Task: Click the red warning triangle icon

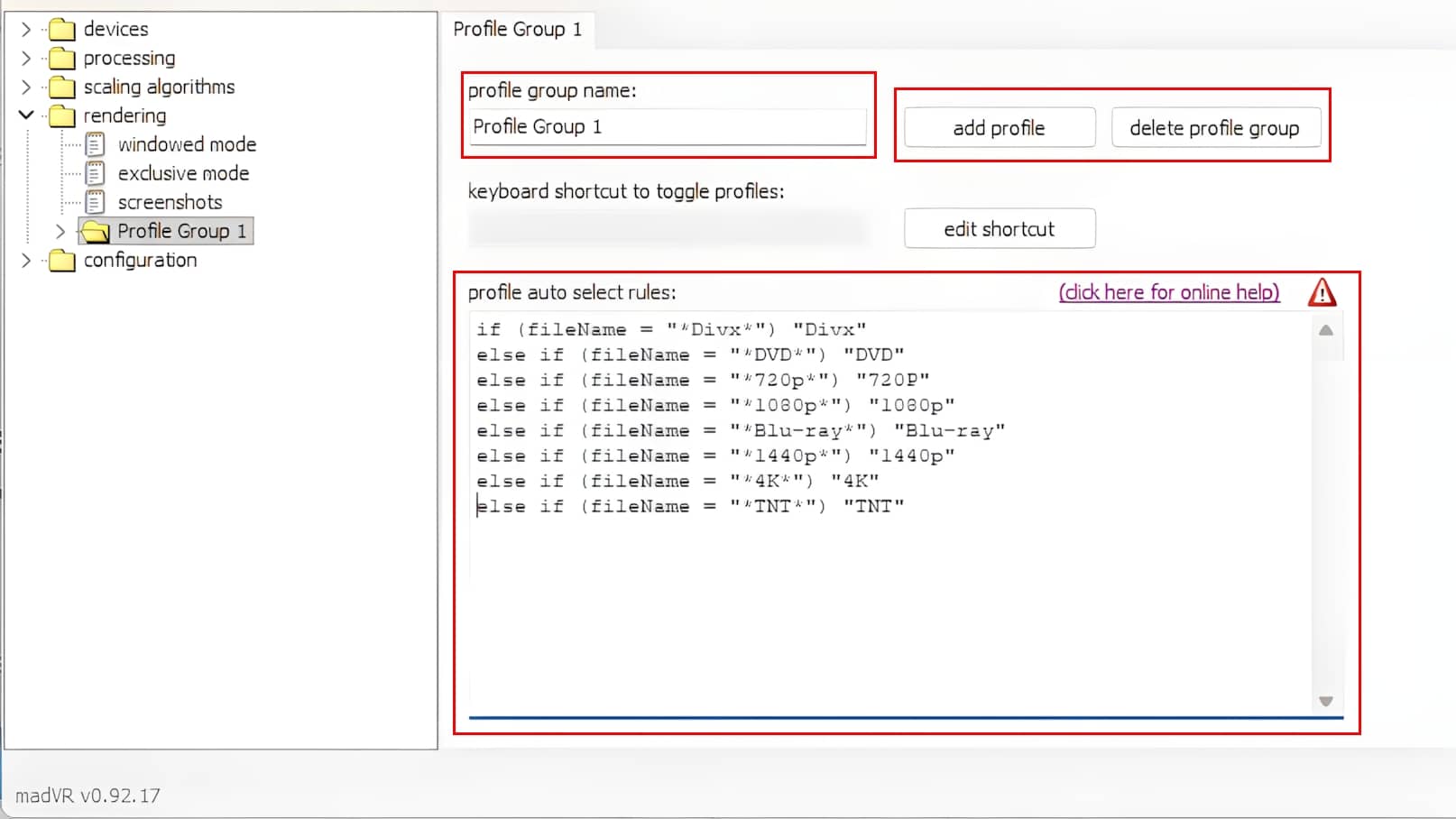Action: [1322, 292]
